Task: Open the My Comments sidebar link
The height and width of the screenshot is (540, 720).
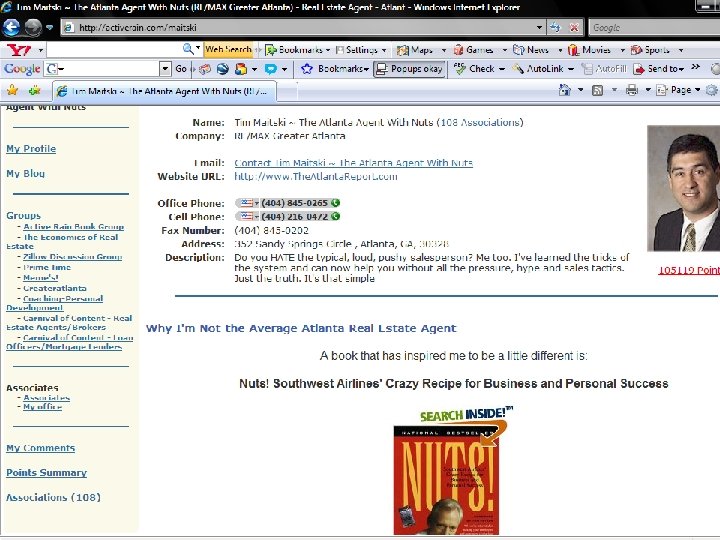Action: coord(41,448)
